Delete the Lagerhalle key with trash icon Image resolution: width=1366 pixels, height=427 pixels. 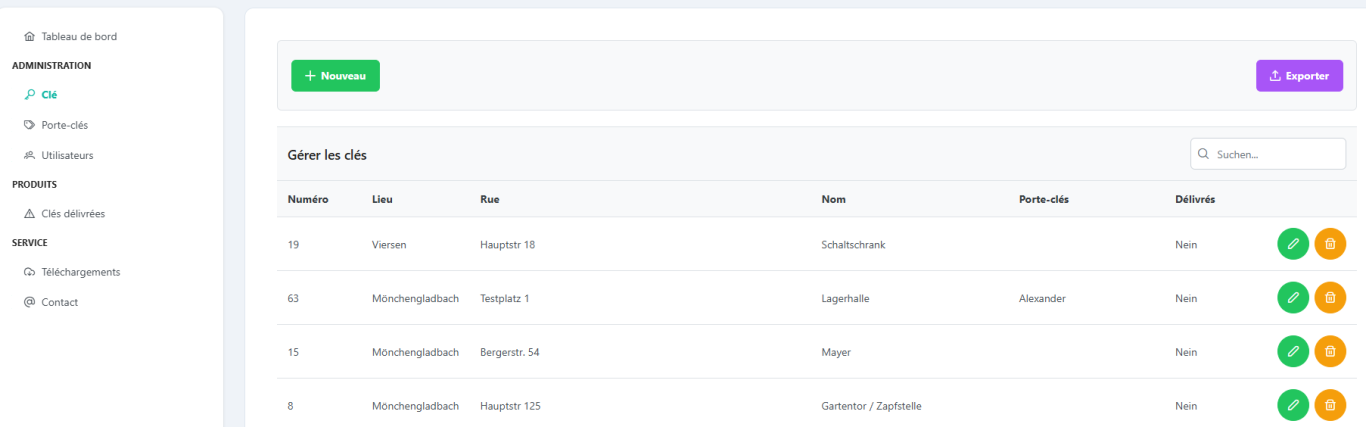pyautogui.click(x=1329, y=298)
